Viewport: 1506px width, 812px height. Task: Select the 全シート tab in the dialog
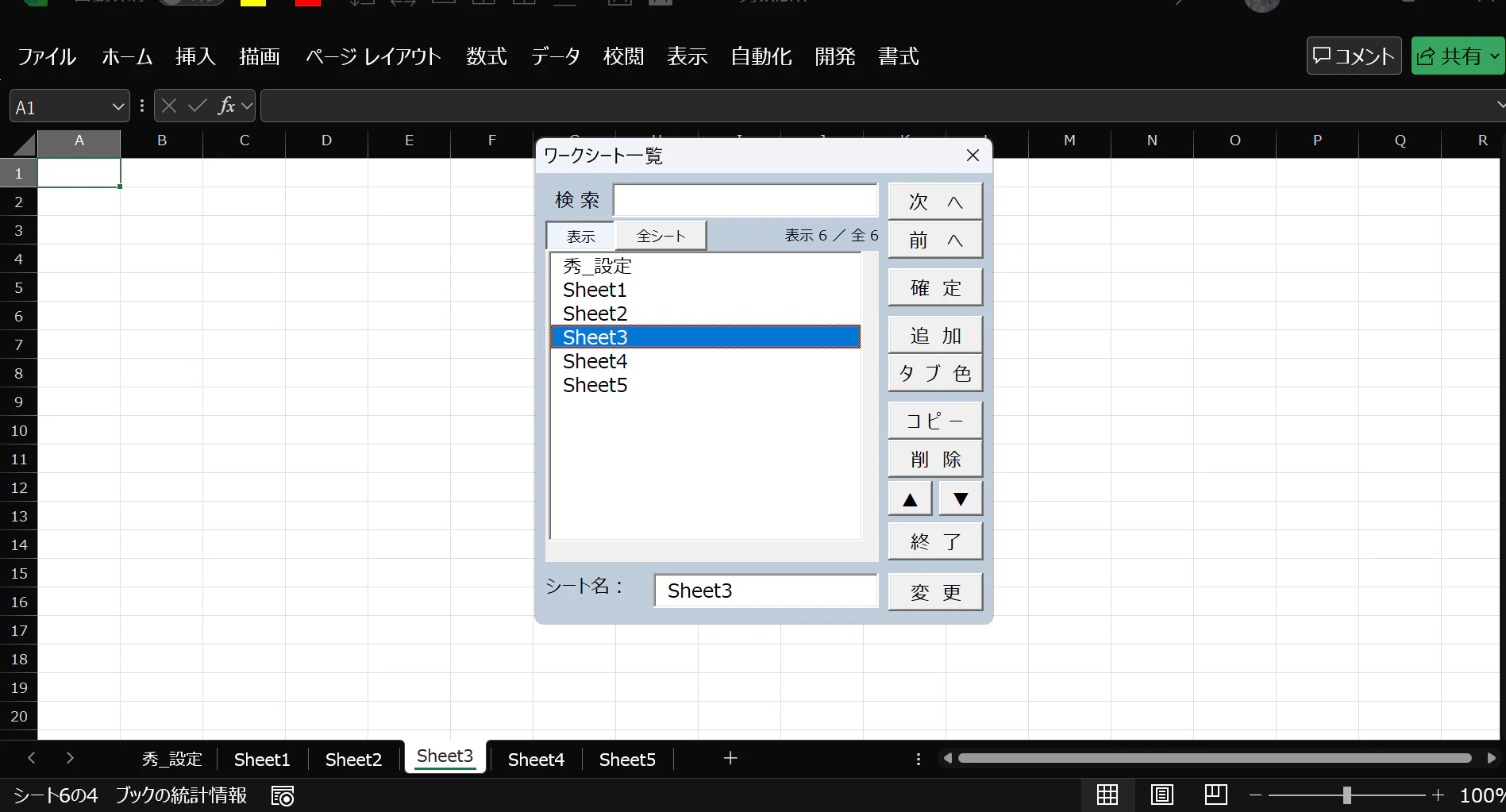click(661, 236)
